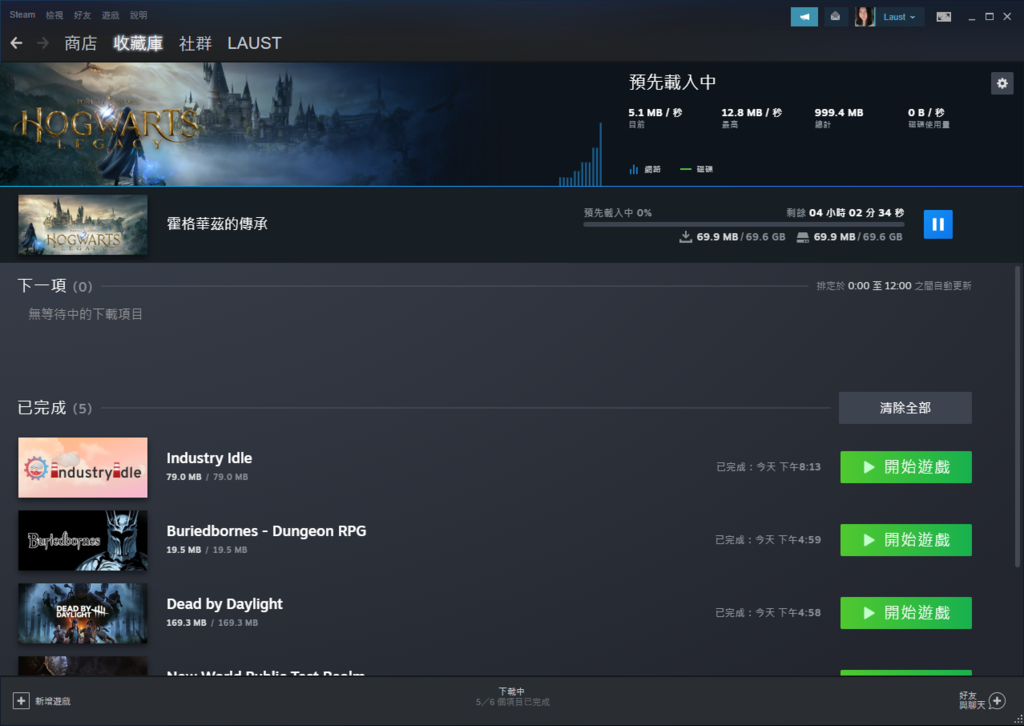Click the Buriedbornes - Dungeon RPG title
The image size is (1024, 726).
point(266,531)
